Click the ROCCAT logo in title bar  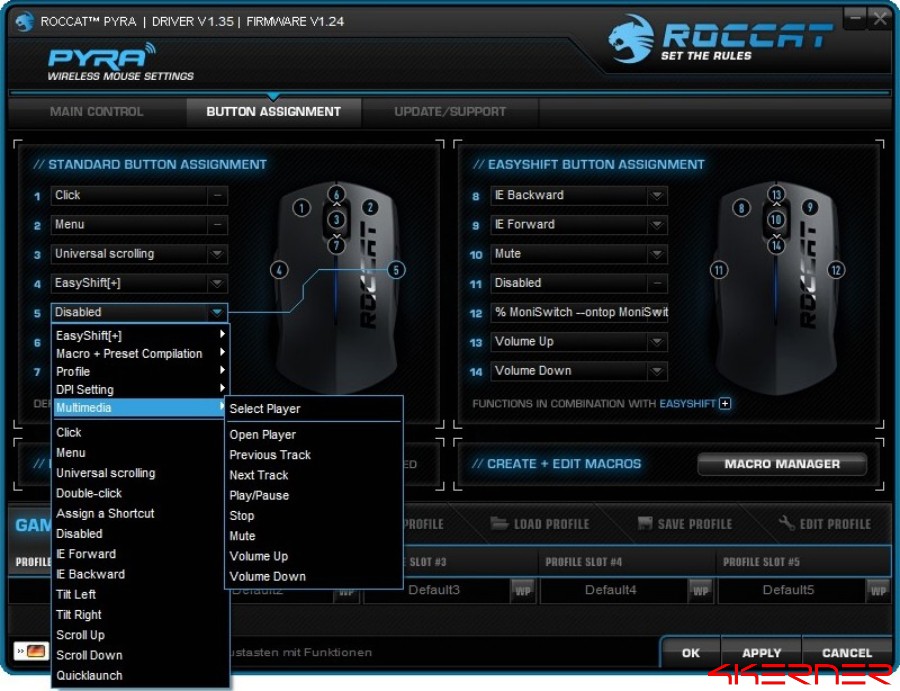pos(24,21)
